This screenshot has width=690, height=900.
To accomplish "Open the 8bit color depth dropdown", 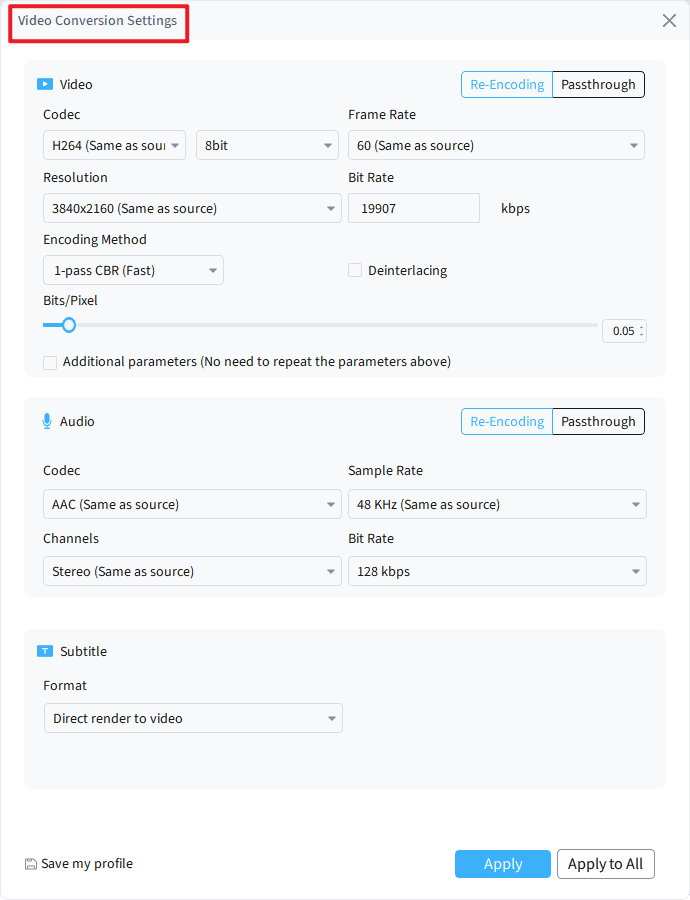I will click(267, 144).
